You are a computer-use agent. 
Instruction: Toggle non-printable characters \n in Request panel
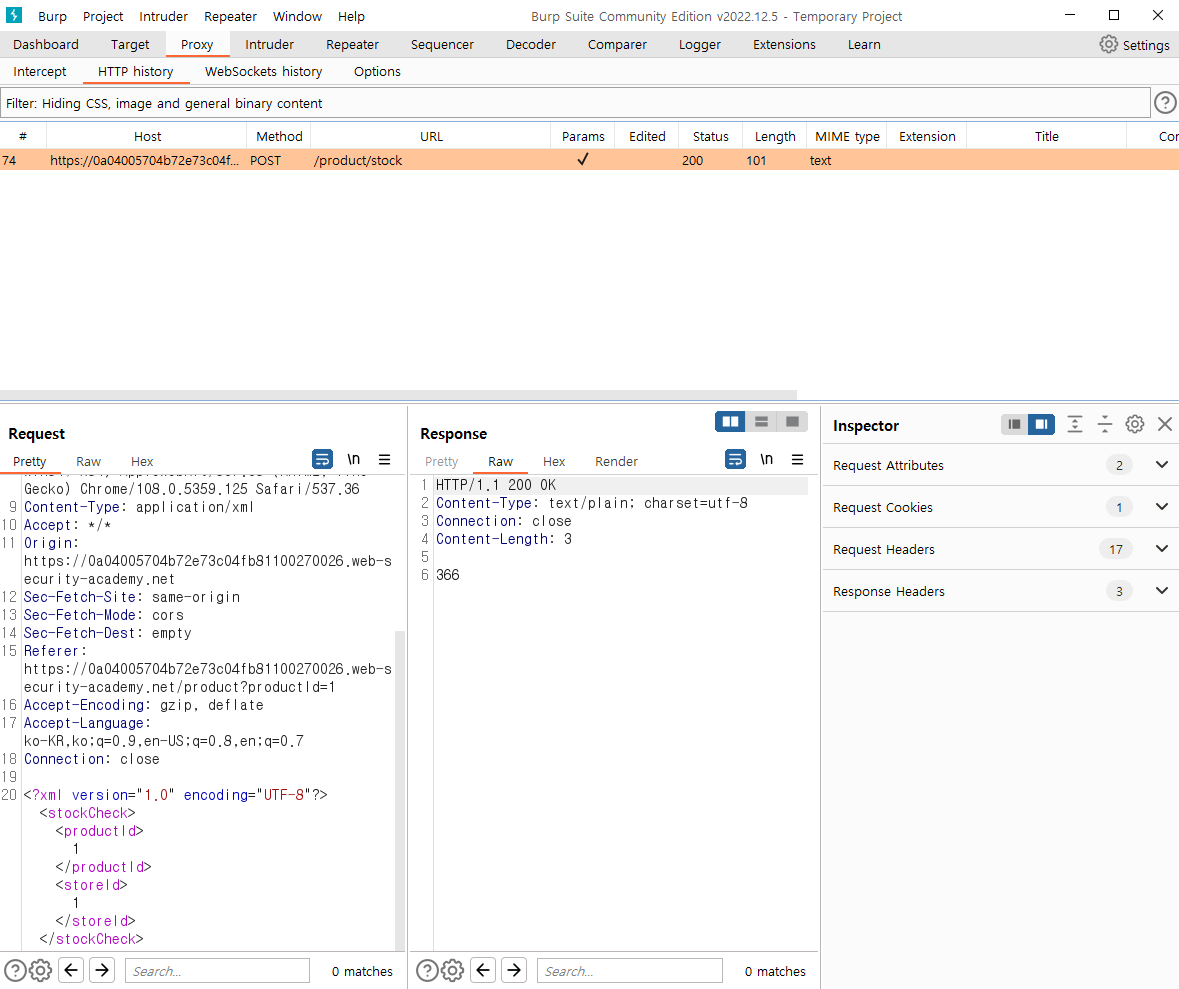tap(353, 459)
